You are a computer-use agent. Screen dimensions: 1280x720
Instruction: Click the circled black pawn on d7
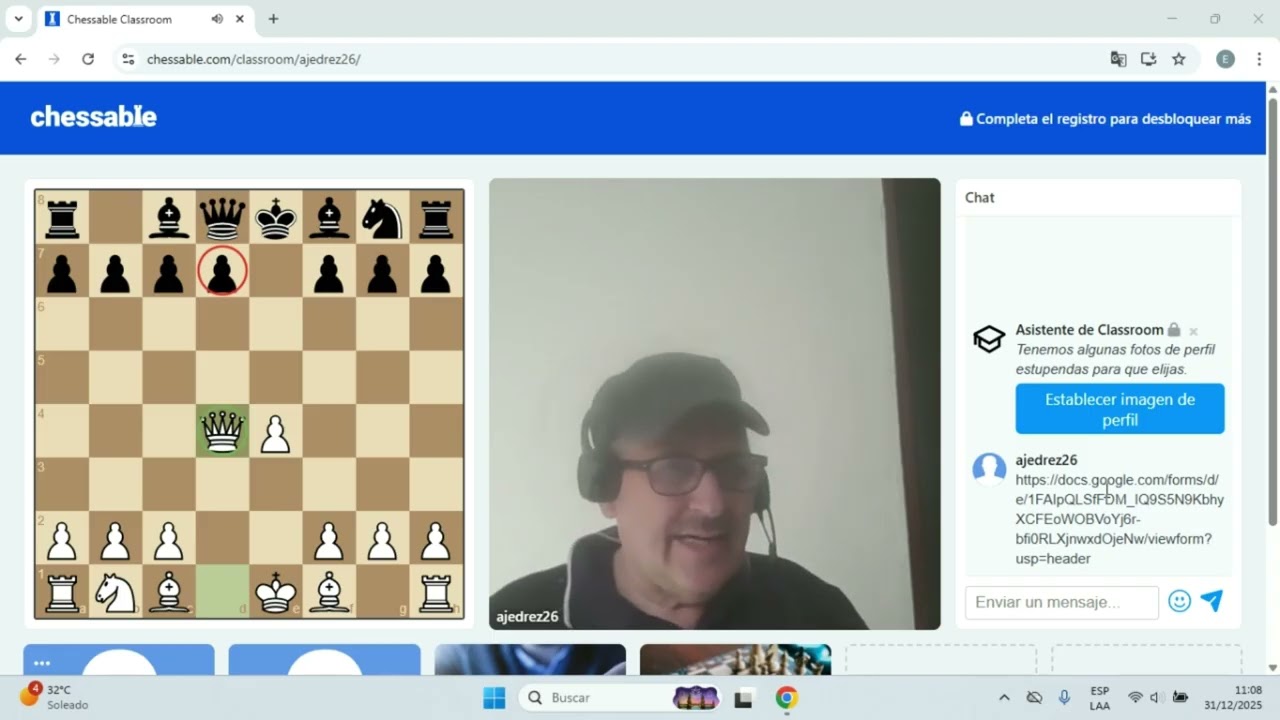[222, 271]
